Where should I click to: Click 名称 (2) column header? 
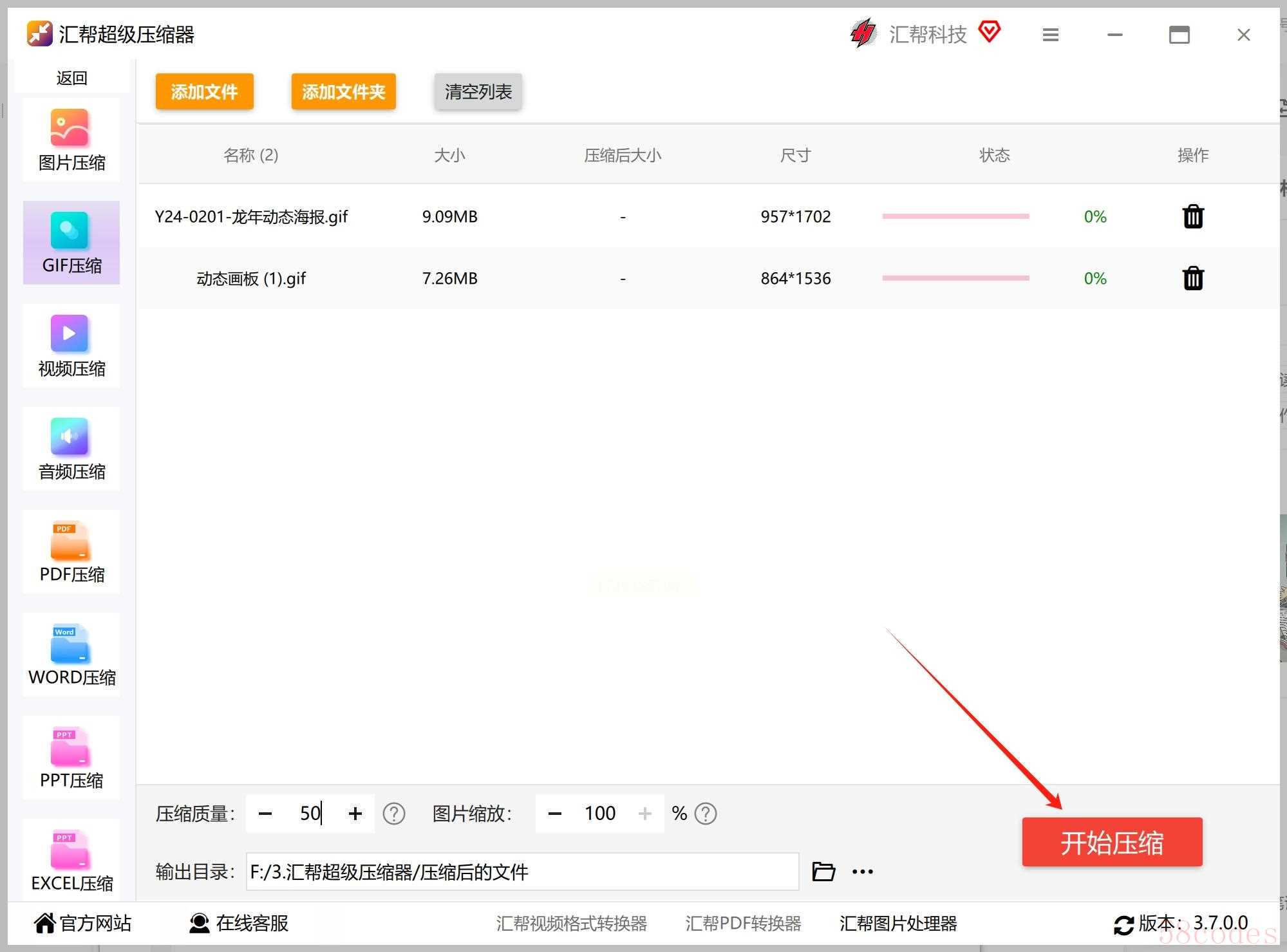point(251,155)
